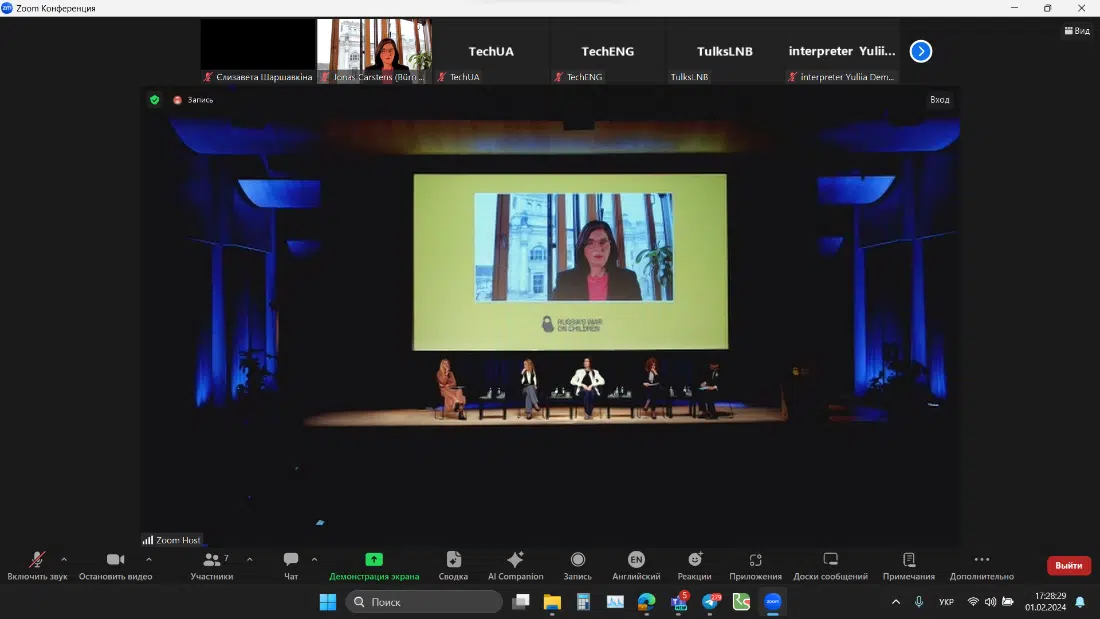Click the Демонстрация экрана share button
The height and width of the screenshot is (619, 1100).
tap(374, 561)
